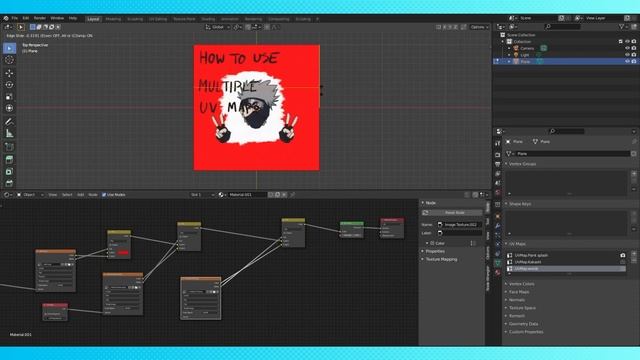This screenshot has height=360, width=640.
Task: Click the outliner search field
Action: [x=562, y=27]
